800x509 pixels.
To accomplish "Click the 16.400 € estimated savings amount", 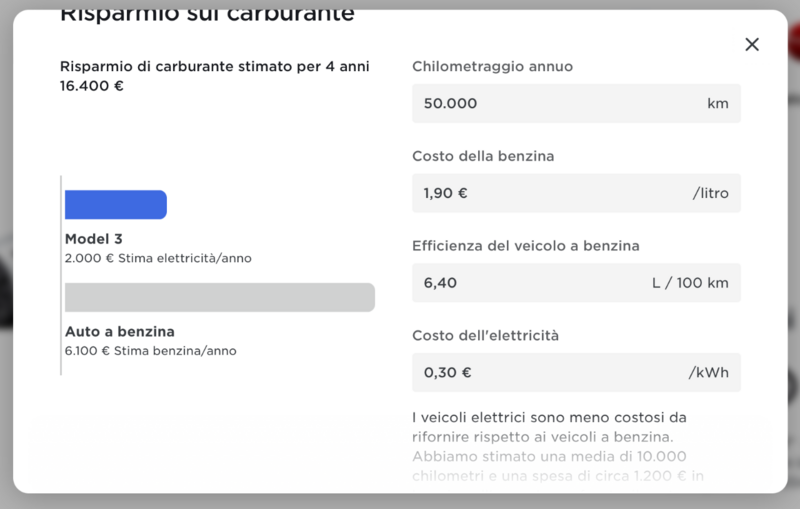I will click(x=92, y=86).
